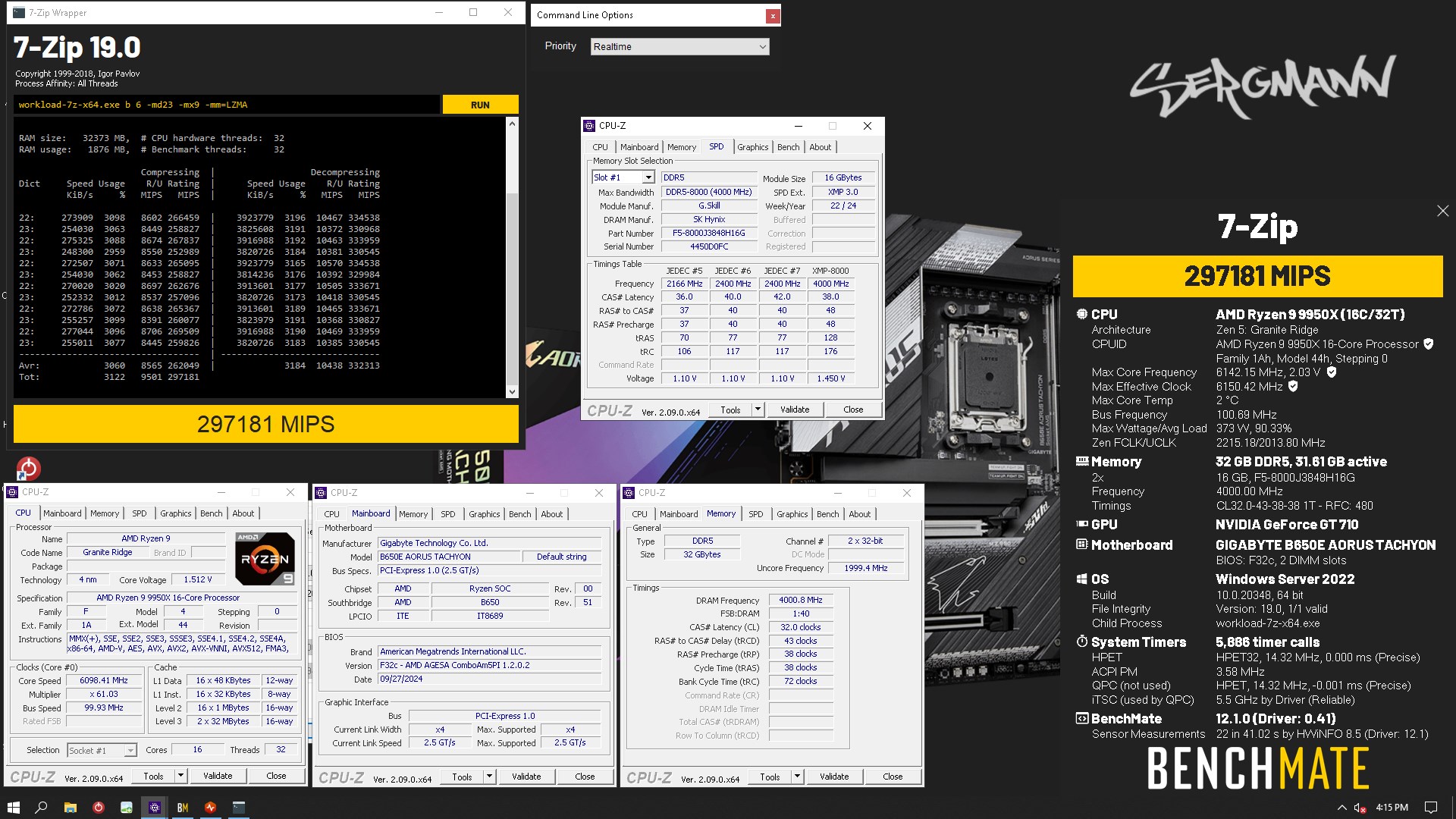Viewport: 1456px width, 819px height.
Task: Click Close button in CPU-Z SPD window
Action: 853,409
